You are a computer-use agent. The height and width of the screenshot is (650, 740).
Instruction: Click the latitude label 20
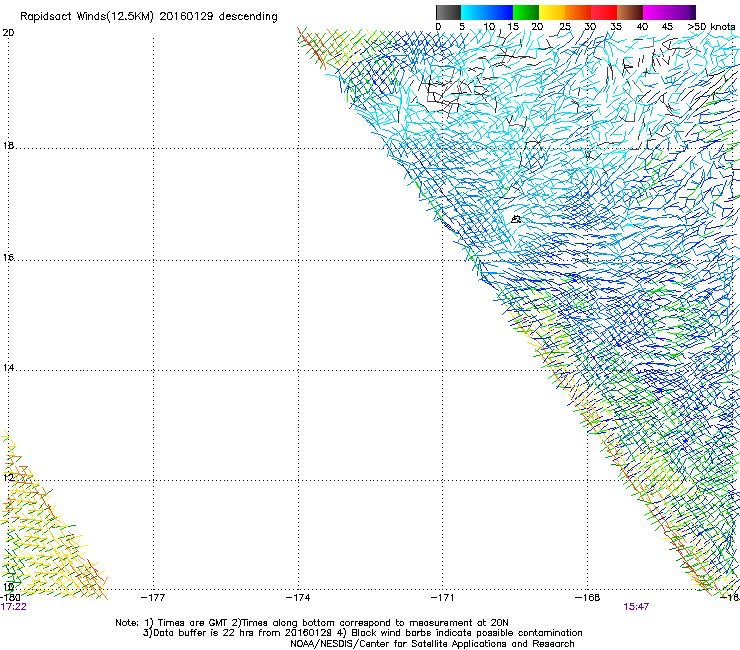(8, 33)
